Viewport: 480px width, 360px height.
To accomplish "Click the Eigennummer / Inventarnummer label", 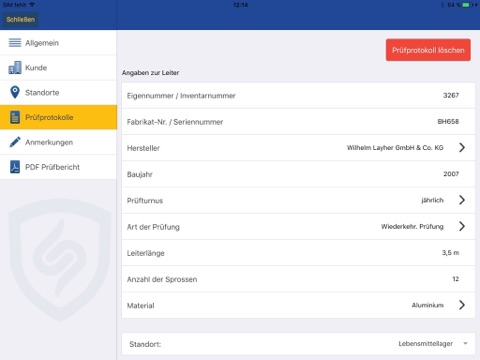I will [x=181, y=96].
